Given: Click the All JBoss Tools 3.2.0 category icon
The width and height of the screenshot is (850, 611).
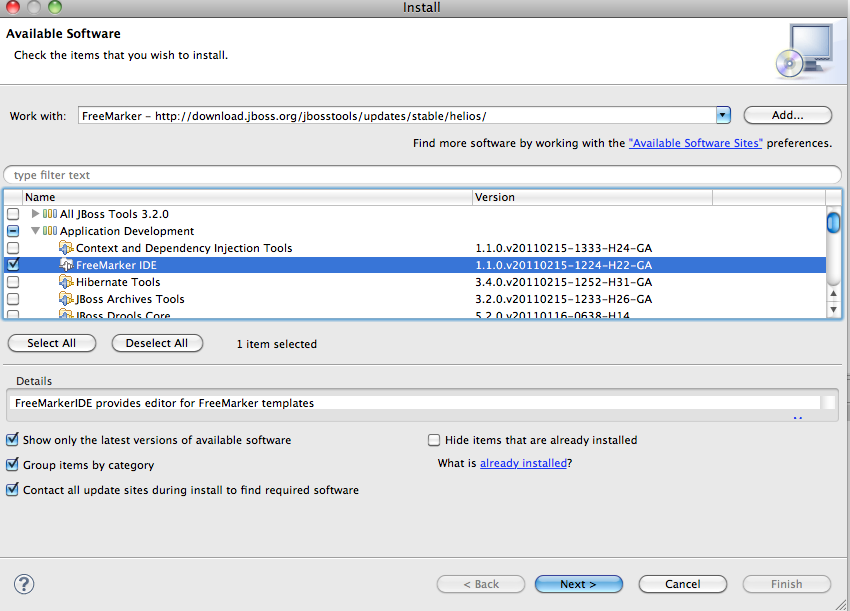Looking at the screenshot, I should [x=50, y=214].
